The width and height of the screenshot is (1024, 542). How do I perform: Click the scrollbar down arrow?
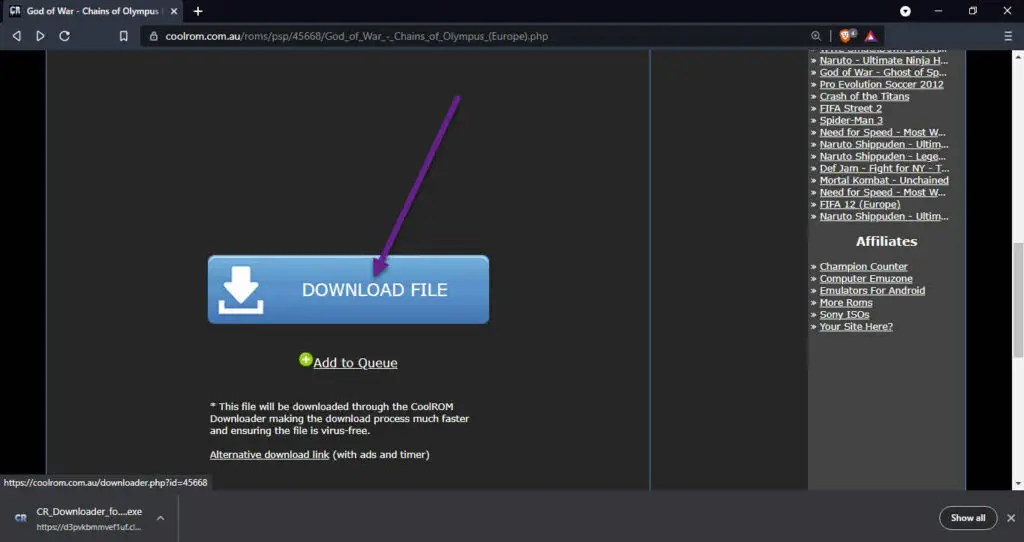(x=1018, y=484)
